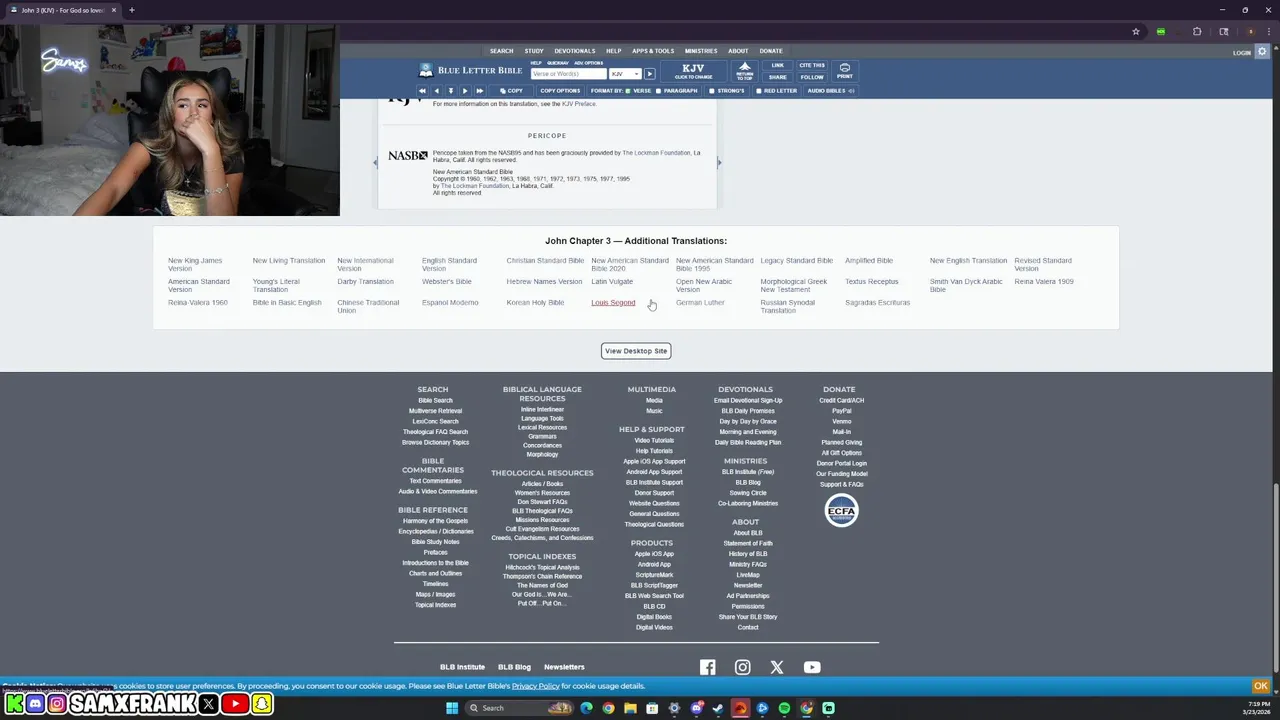Click the Windows taskbar Search box
1280x720 pixels.
click(520, 708)
